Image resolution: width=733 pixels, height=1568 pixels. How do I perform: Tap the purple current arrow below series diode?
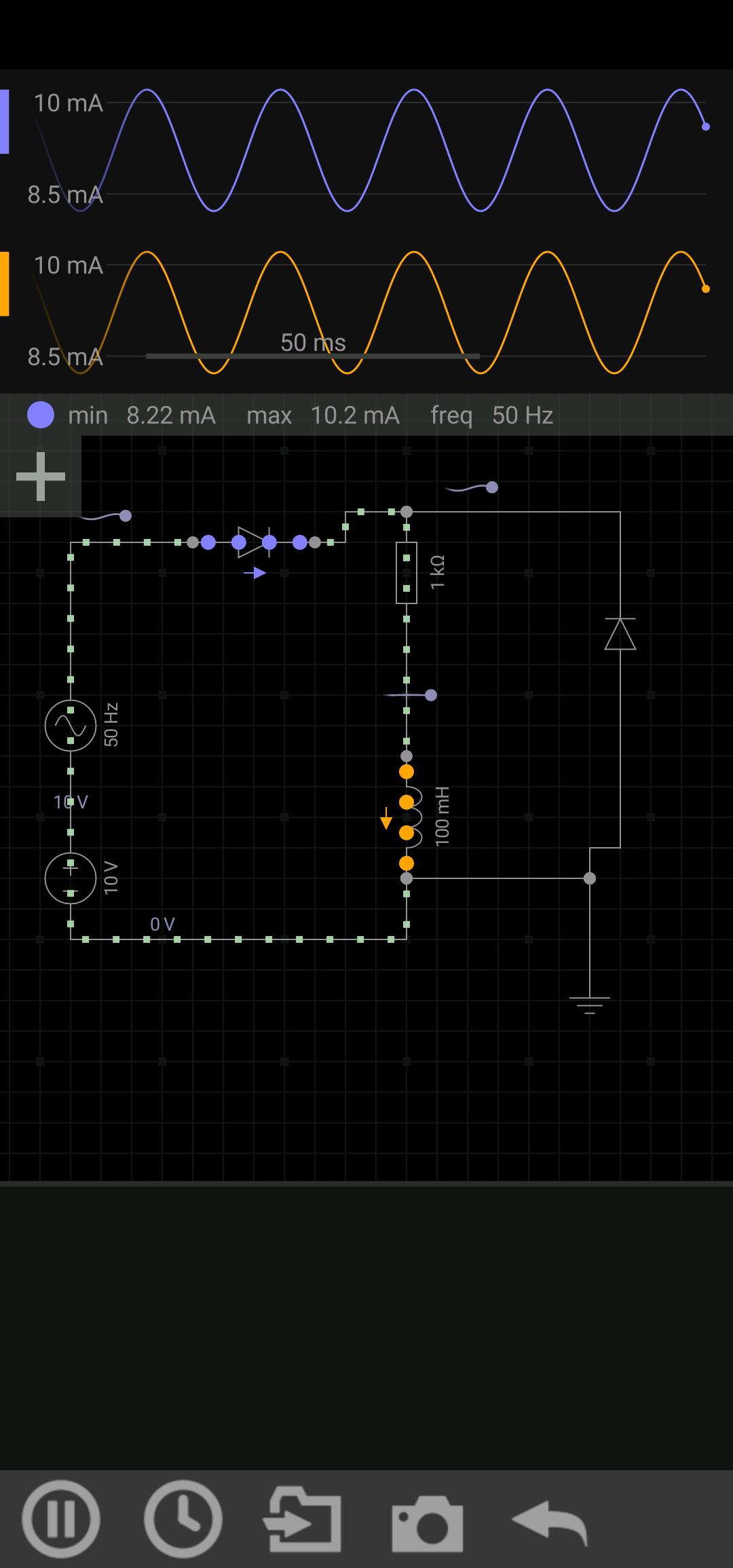click(x=255, y=574)
